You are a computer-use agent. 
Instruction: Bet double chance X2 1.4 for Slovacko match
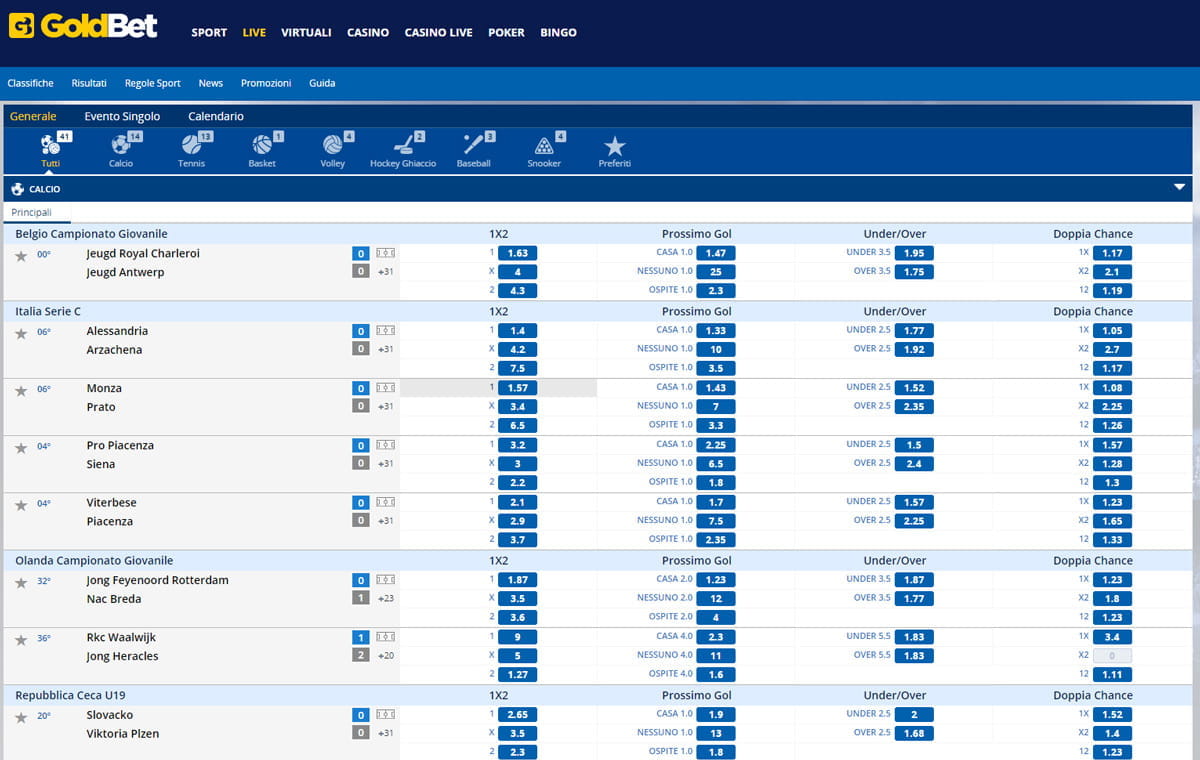(x=1112, y=733)
